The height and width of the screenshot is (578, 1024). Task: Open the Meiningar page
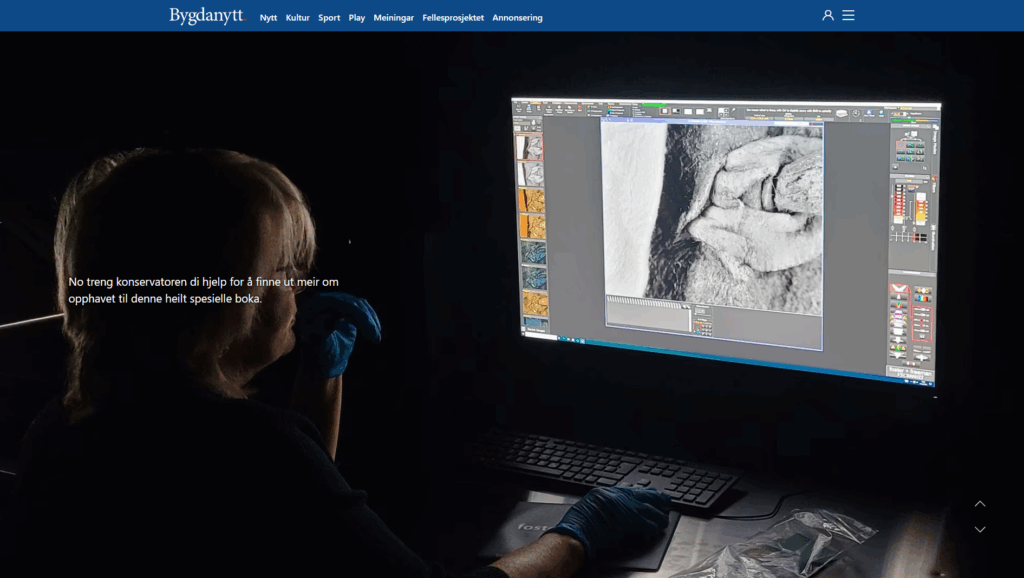pos(393,17)
